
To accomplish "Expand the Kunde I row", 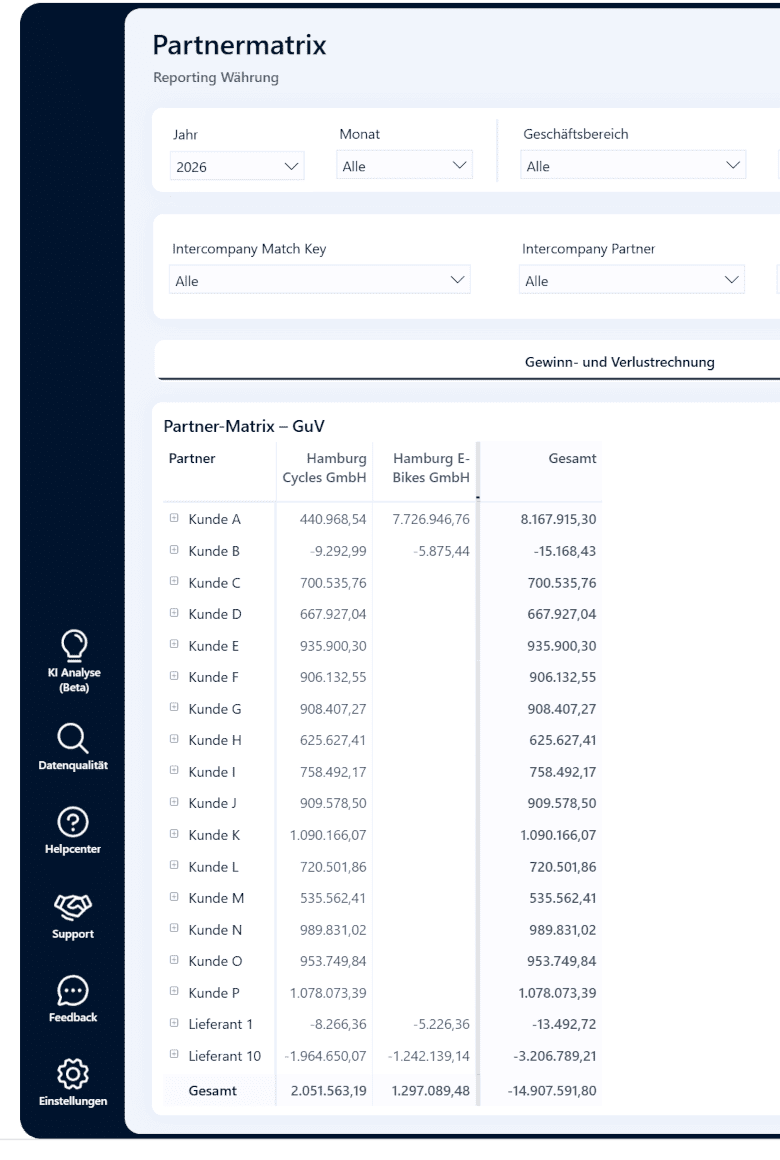I will 174,771.
